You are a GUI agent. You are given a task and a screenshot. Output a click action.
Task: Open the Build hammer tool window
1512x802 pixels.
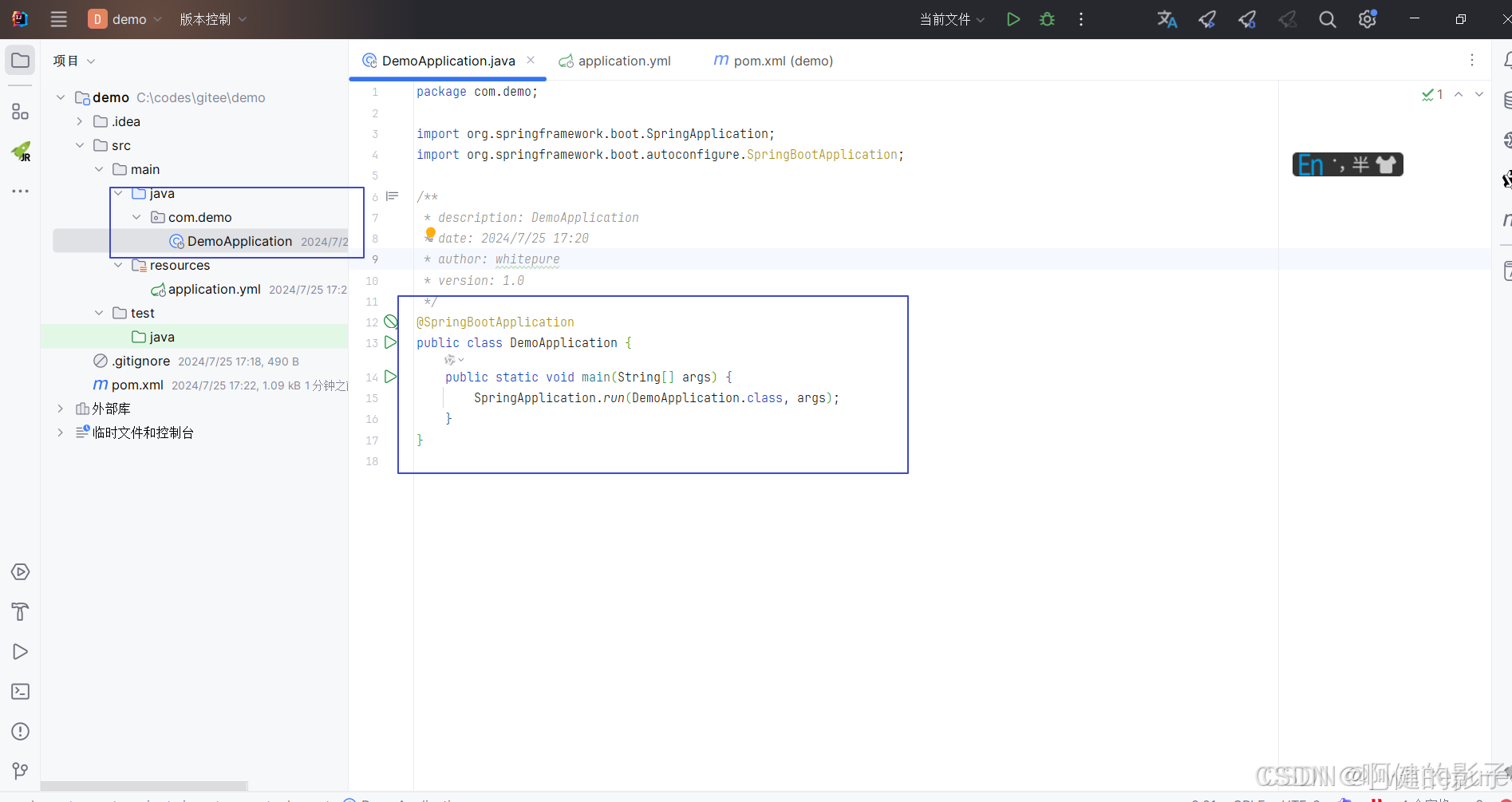[20, 612]
